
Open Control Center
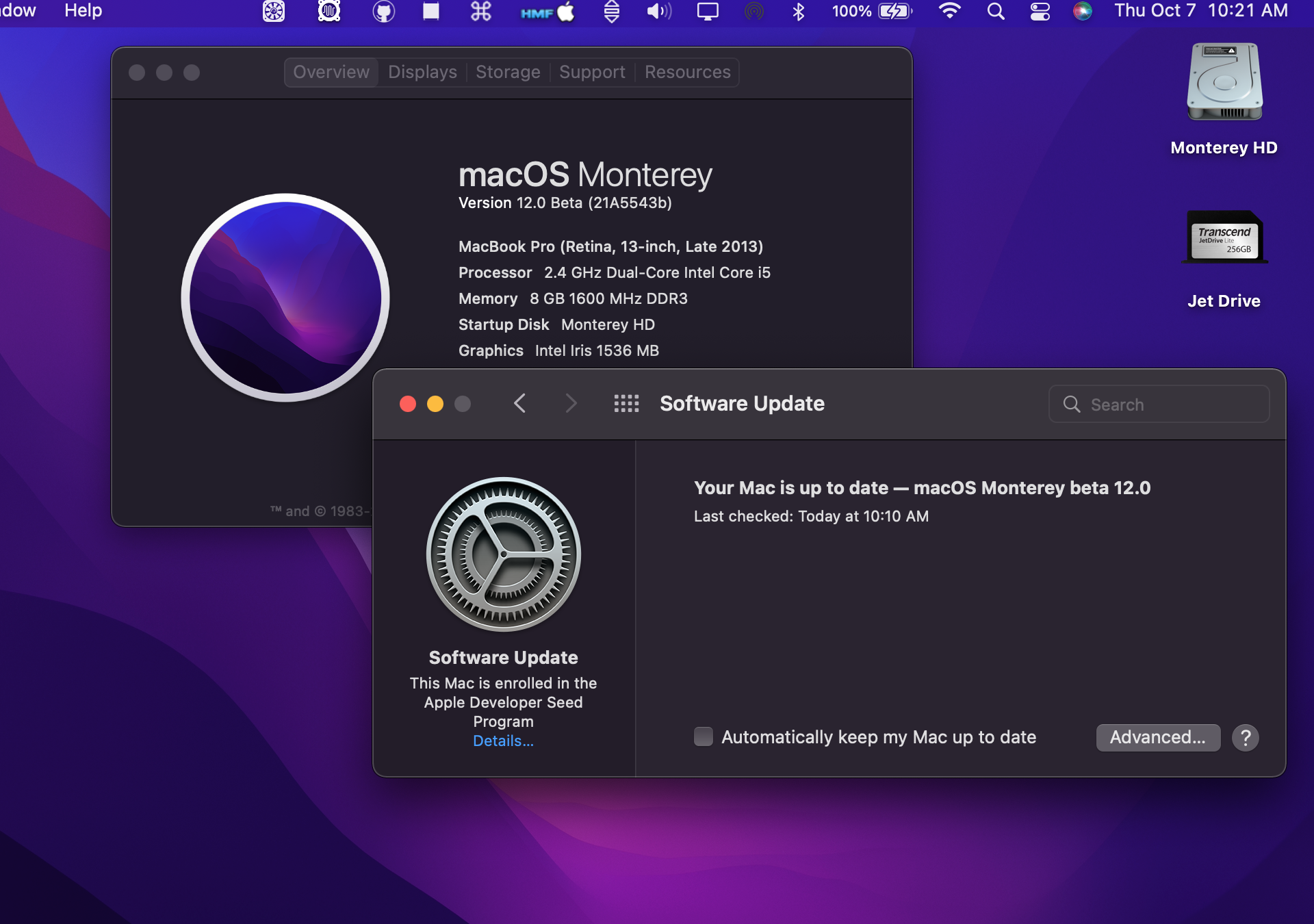coord(1040,11)
